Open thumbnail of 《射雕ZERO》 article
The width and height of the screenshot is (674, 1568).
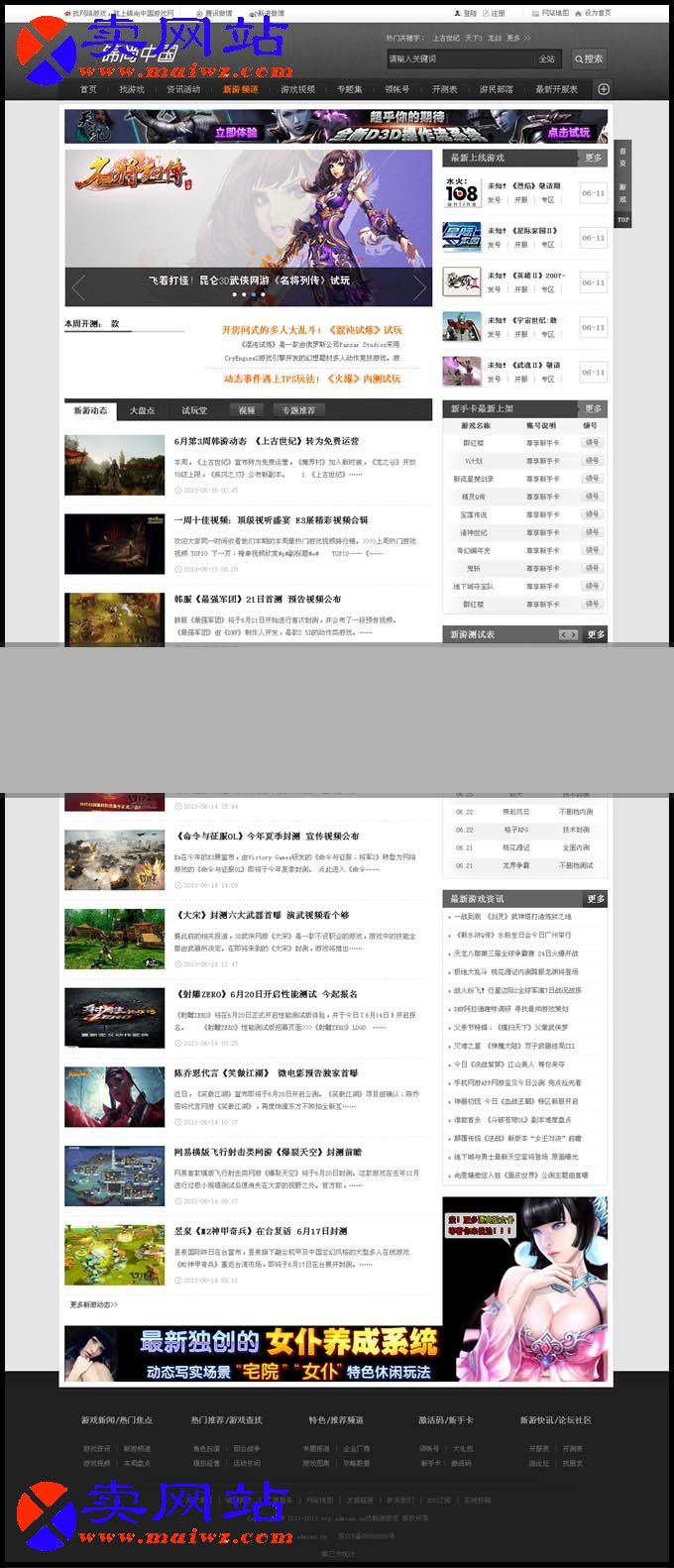pyautogui.click(x=115, y=1018)
